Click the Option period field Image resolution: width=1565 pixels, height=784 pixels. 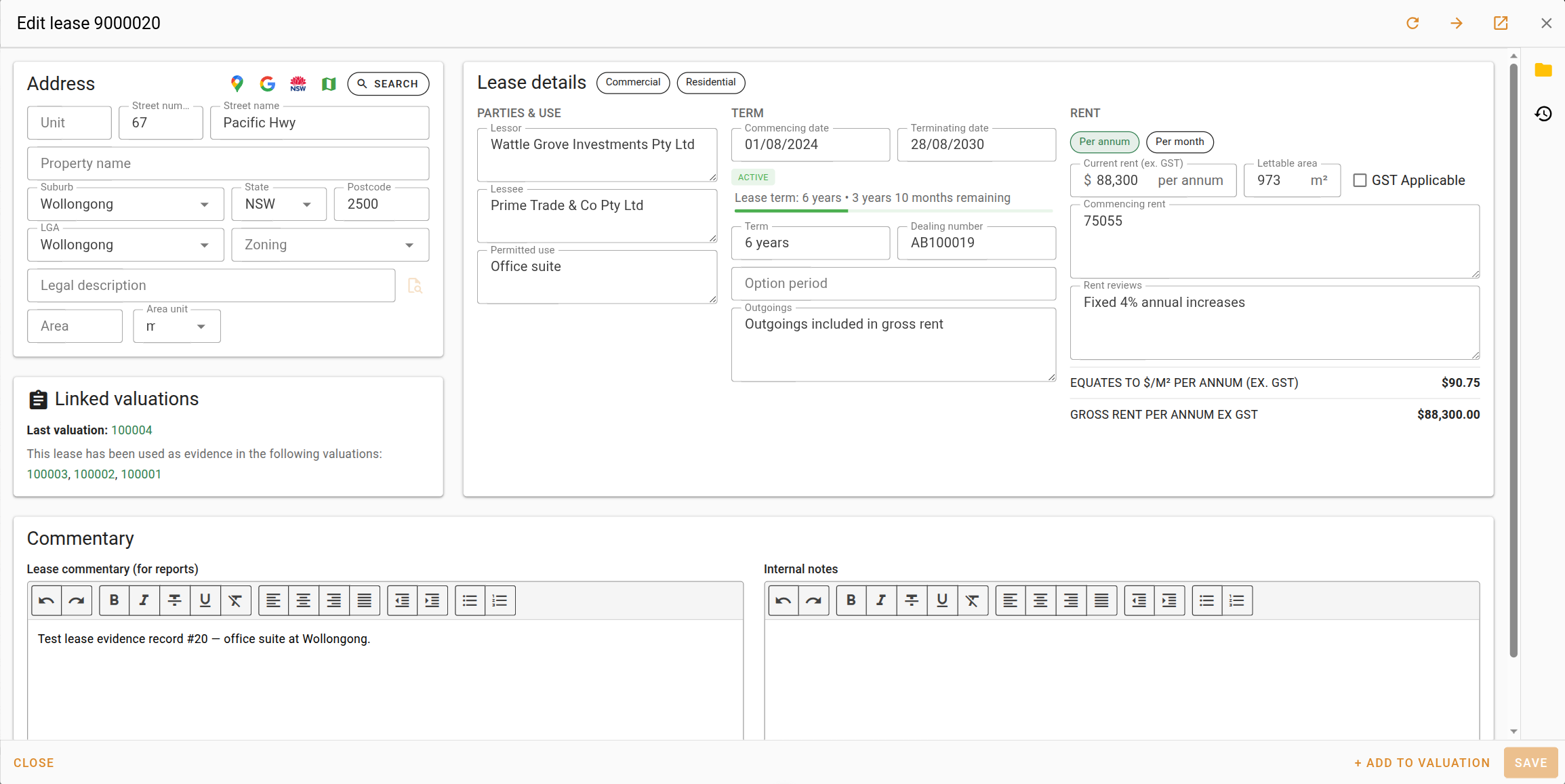tap(893, 283)
